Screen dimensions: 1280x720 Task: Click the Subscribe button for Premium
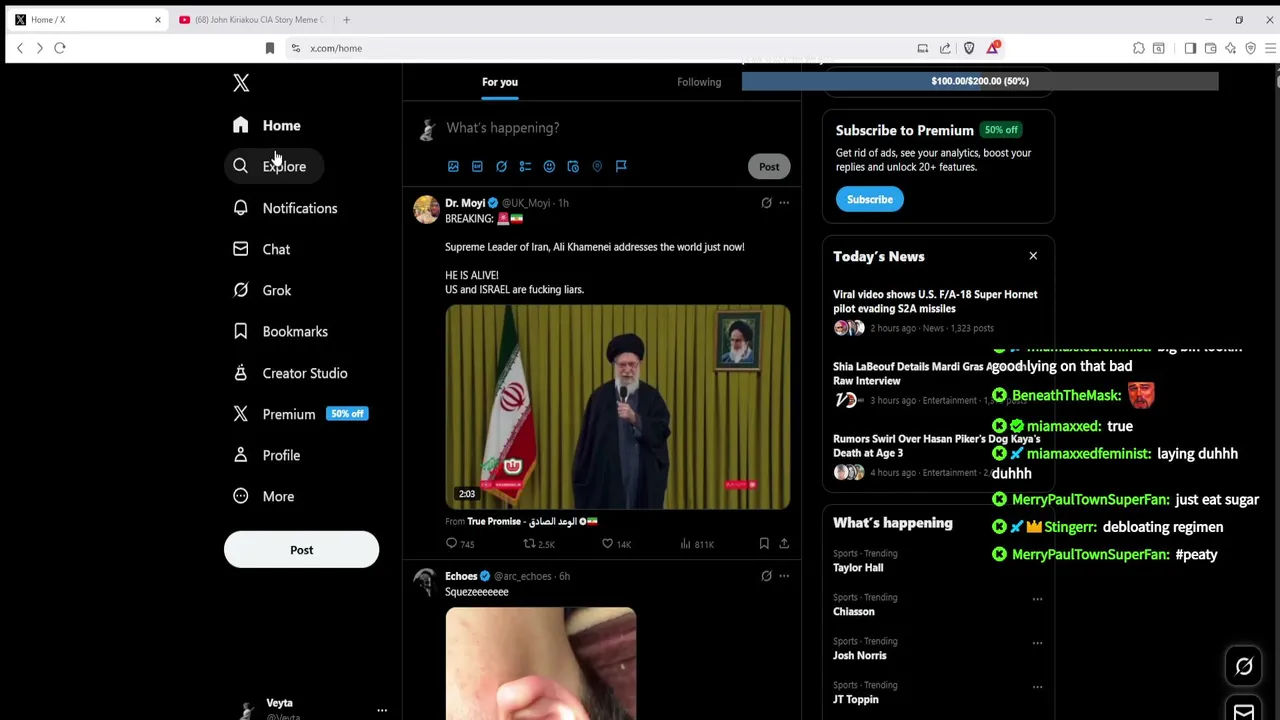tap(870, 199)
